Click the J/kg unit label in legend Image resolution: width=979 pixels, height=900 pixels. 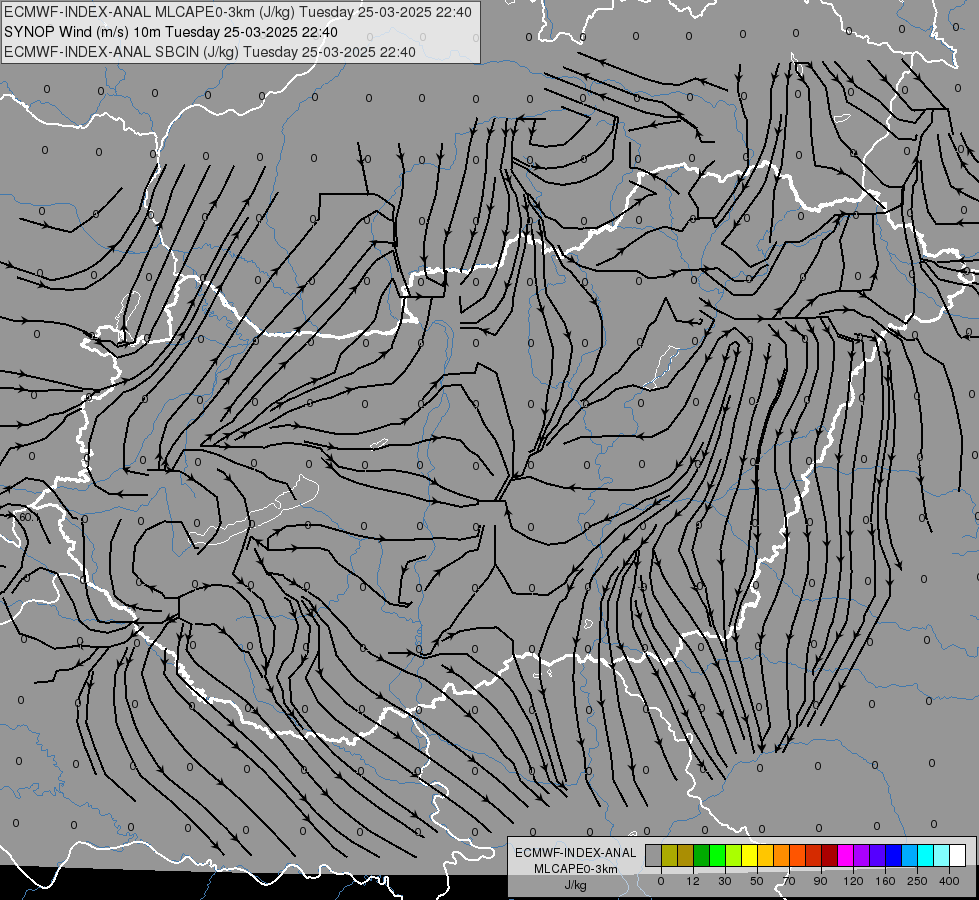pos(575,885)
